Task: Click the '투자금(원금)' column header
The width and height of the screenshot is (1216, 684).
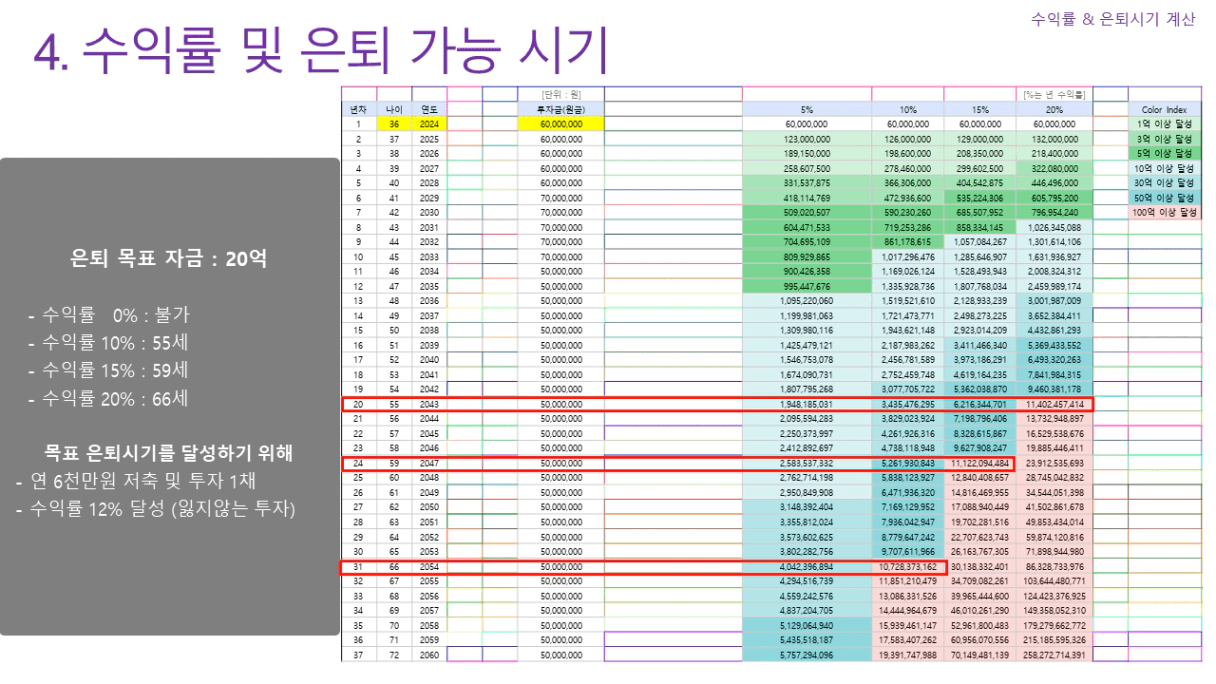Action: point(561,109)
